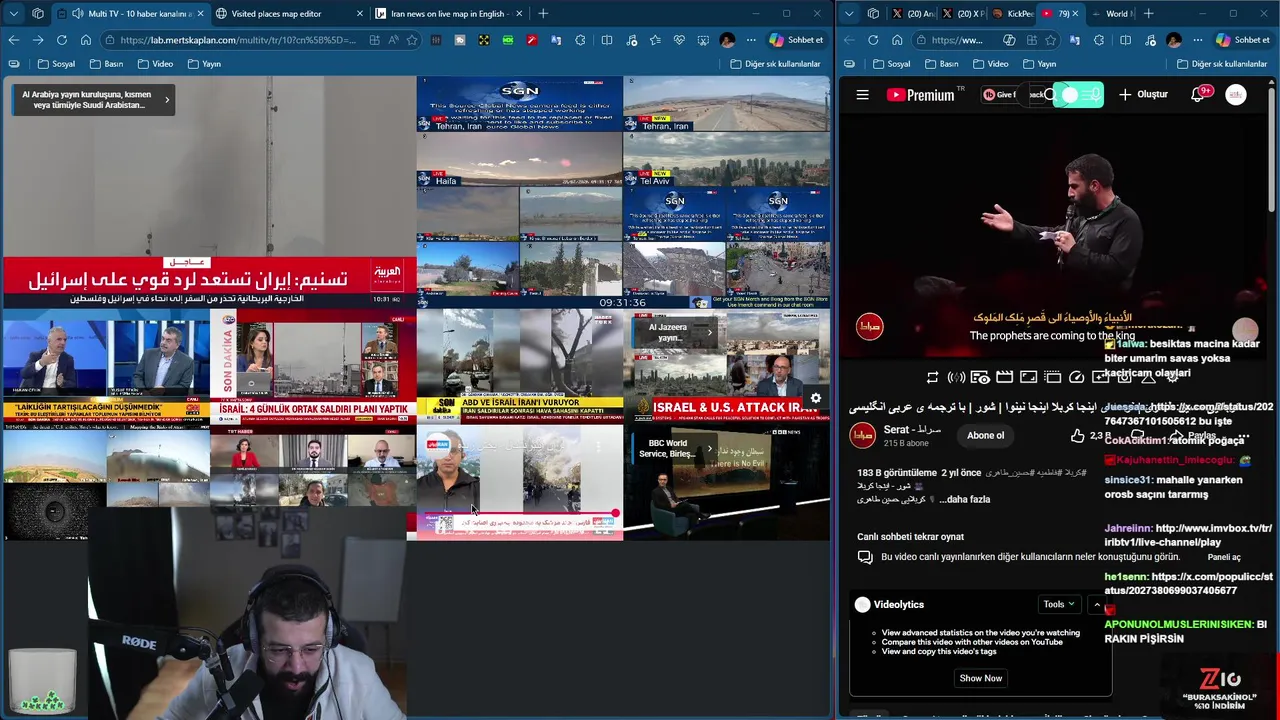Select the Haifa live camera feed
The width and height of the screenshot is (1280, 720).
(519, 159)
